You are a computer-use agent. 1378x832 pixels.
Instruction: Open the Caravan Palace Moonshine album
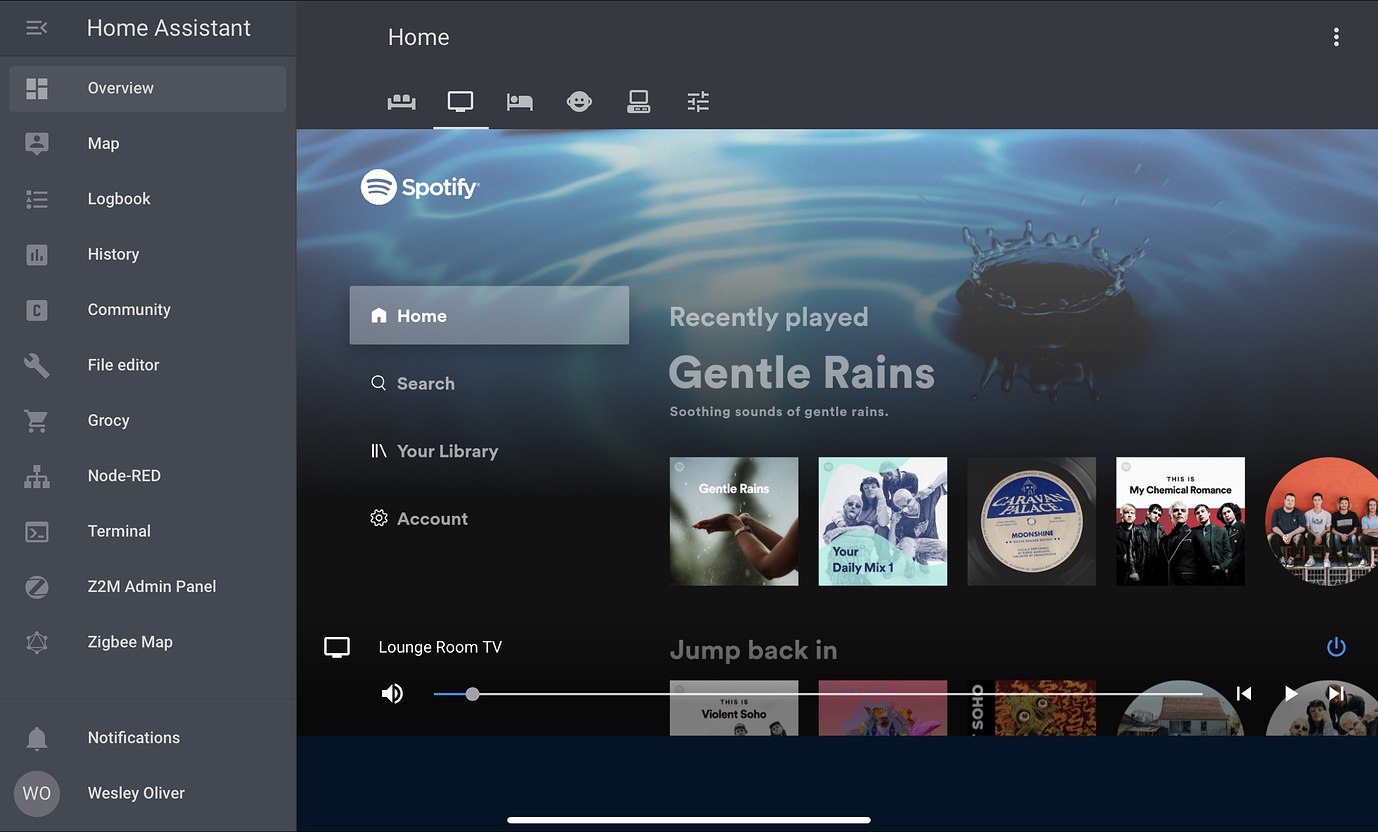(x=1032, y=521)
